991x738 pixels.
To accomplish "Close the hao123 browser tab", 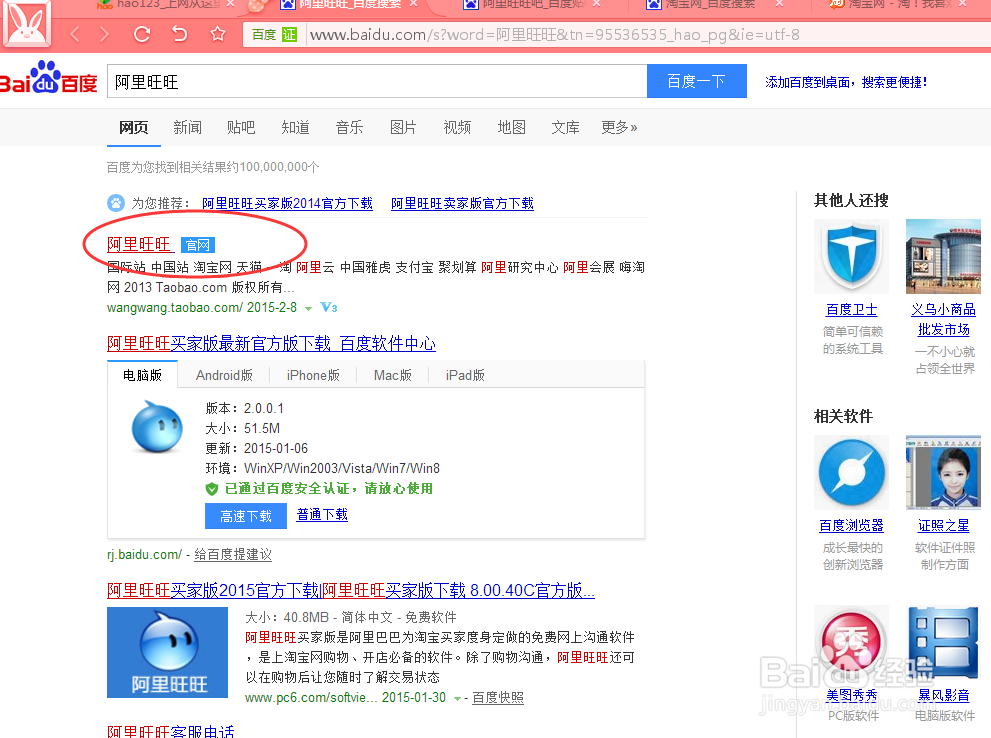I will click(230, 4).
